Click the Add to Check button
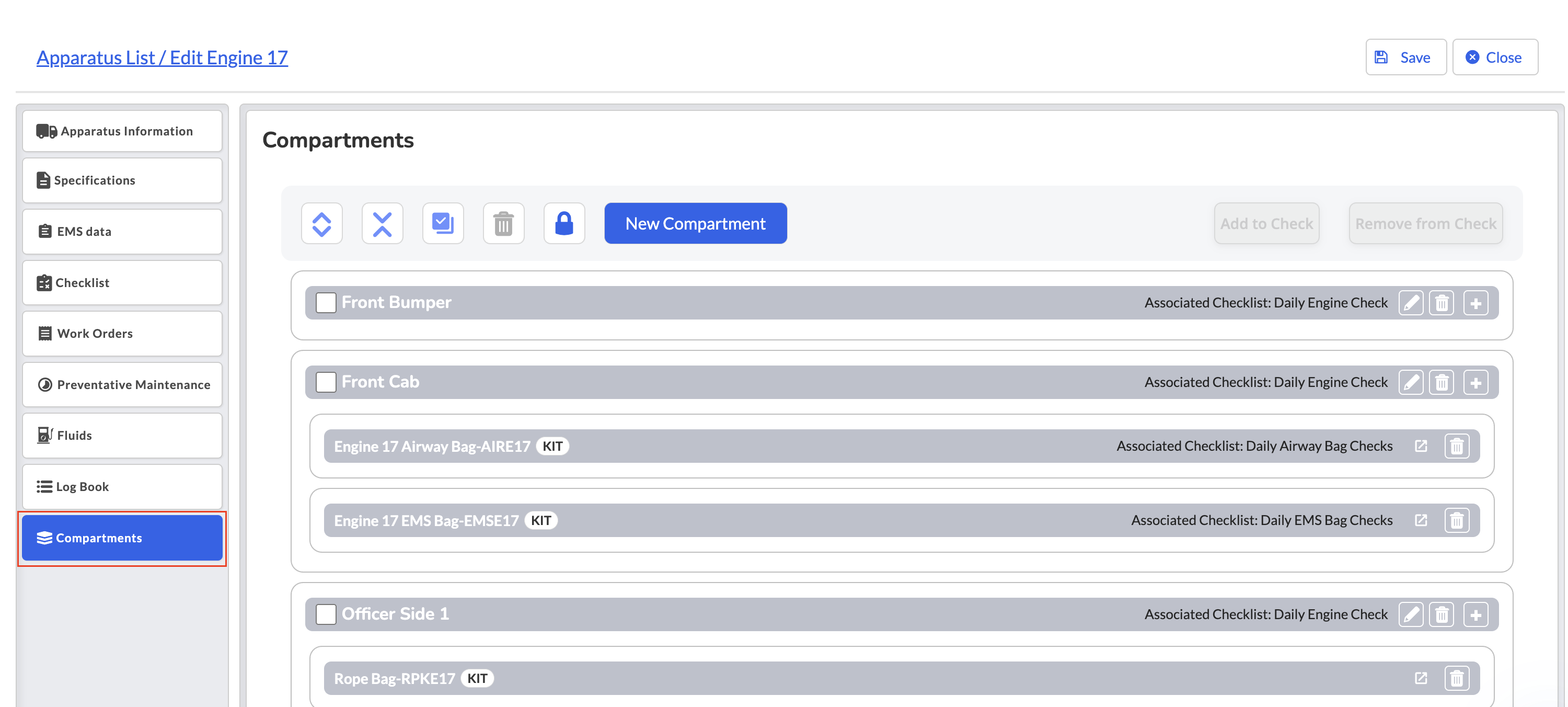The image size is (1568, 707). tap(1266, 223)
